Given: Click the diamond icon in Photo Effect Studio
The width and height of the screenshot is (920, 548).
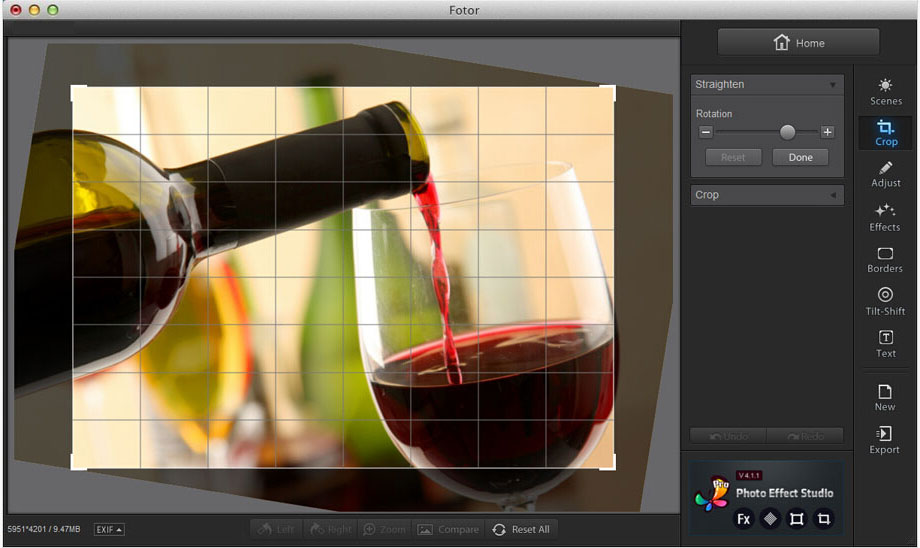Looking at the screenshot, I should [x=770, y=519].
